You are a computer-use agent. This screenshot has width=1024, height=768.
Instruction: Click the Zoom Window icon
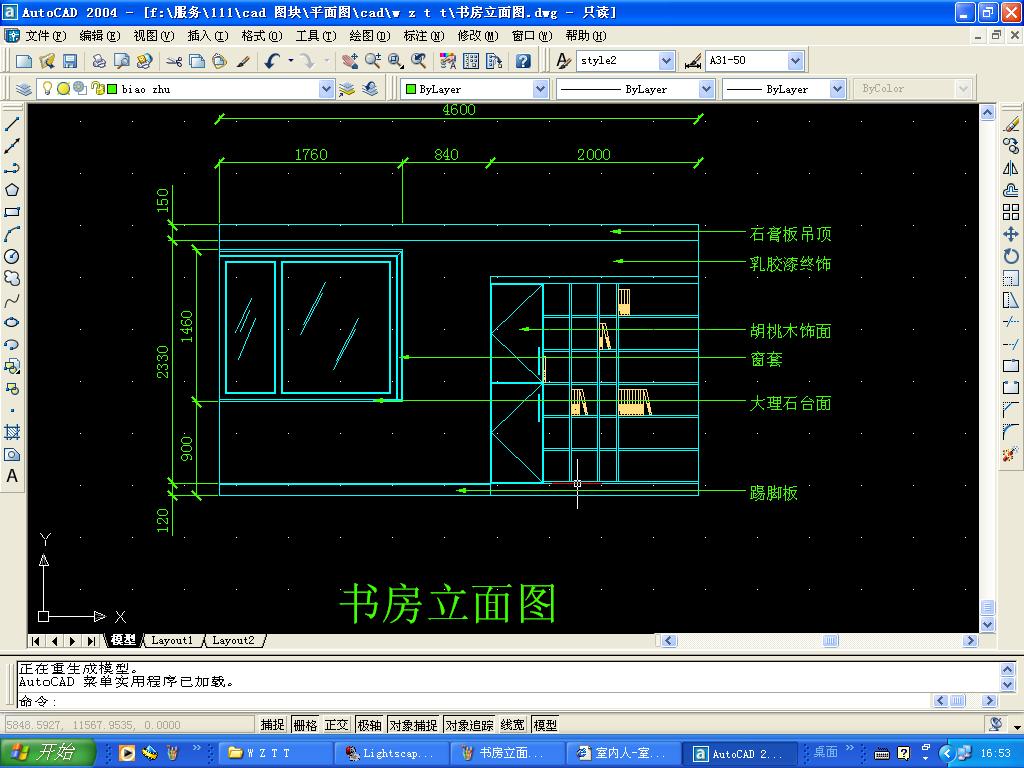pos(396,61)
